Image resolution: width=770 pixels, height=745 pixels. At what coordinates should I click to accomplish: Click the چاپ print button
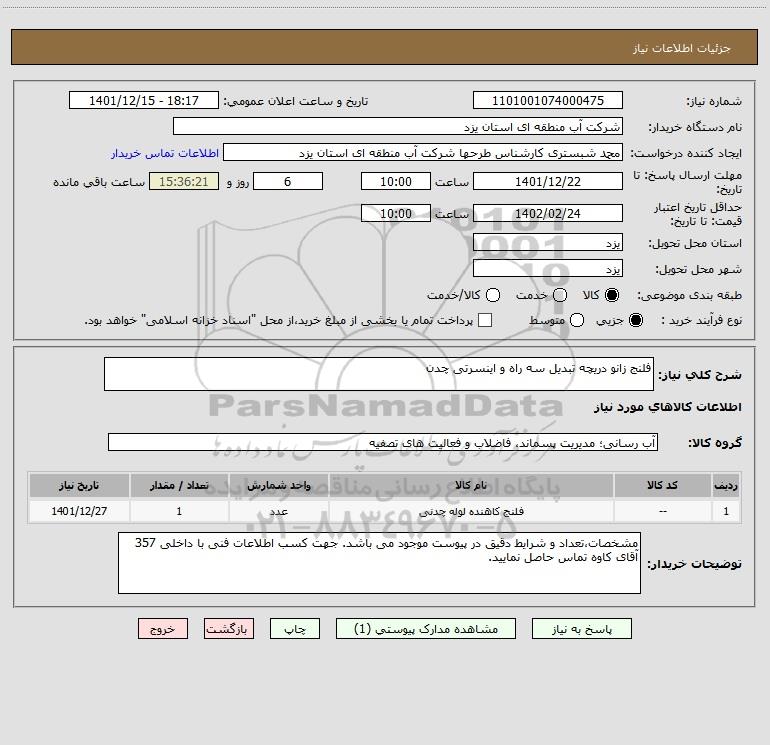pos(295,629)
